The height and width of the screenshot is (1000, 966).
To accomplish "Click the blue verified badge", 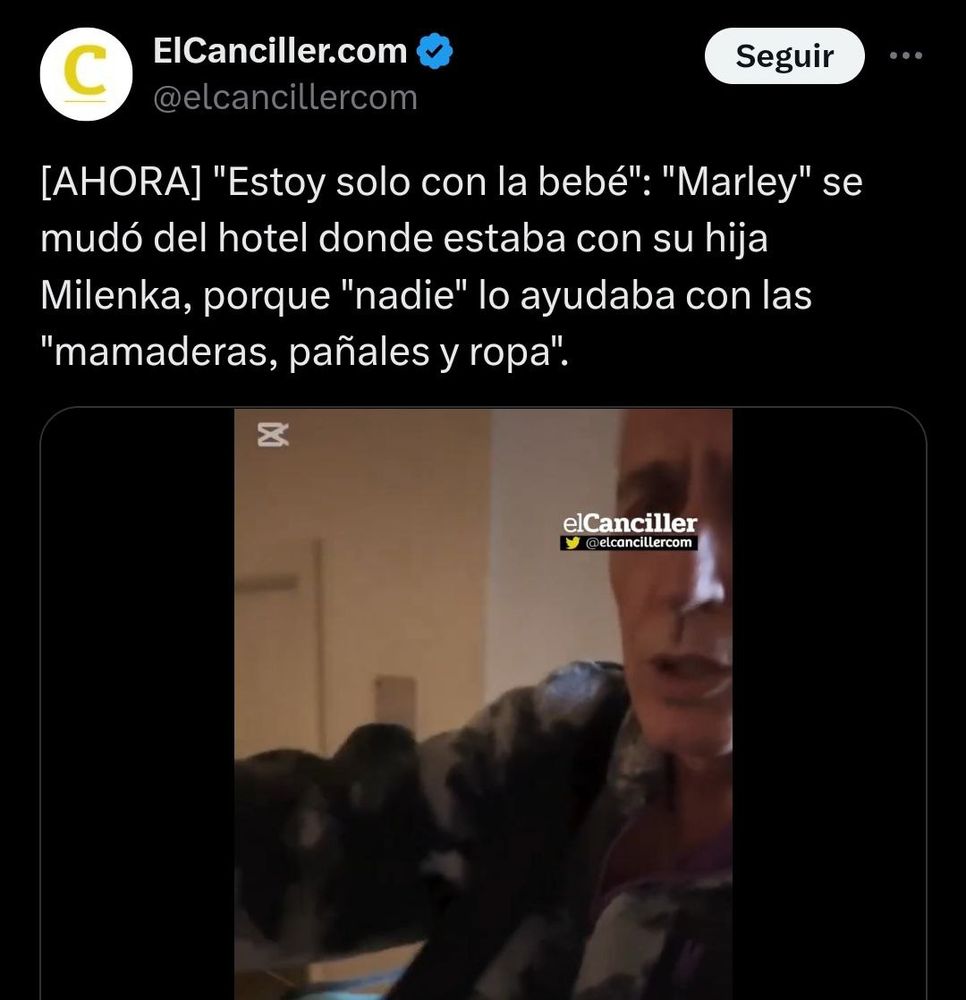I will [435, 52].
